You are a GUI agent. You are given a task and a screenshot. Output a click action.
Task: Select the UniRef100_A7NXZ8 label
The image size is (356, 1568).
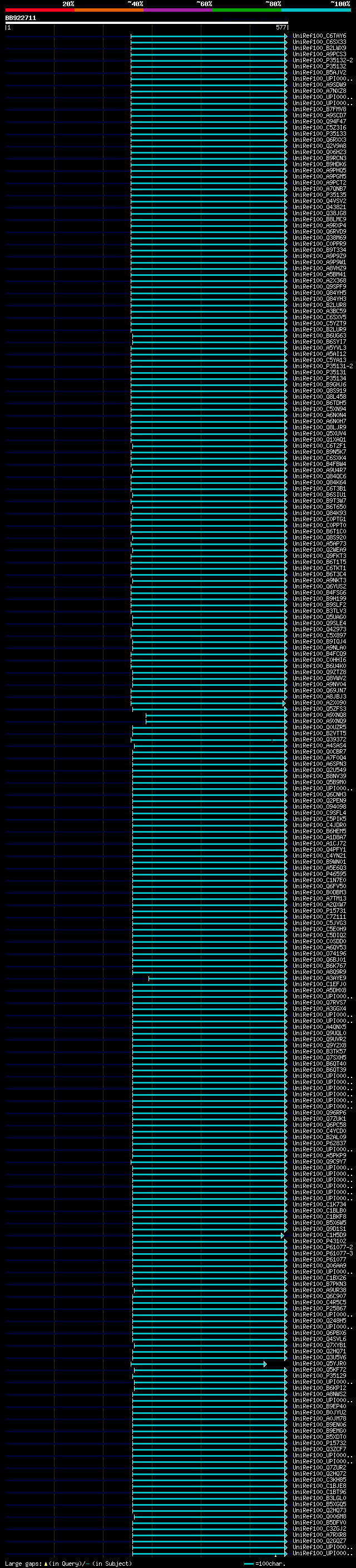pyautogui.click(x=319, y=91)
